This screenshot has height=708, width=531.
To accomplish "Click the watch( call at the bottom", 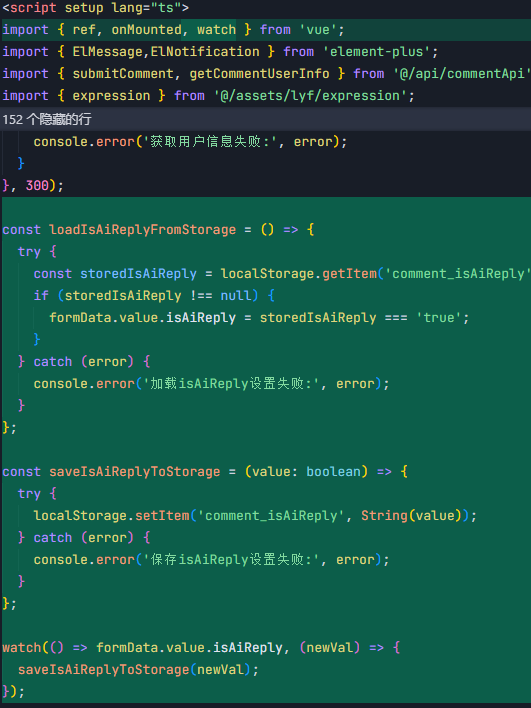I will pyautogui.click(x=22, y=647).
